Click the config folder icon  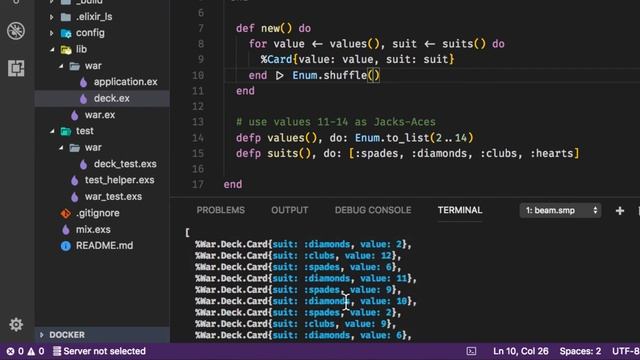[x=66, y=33]
